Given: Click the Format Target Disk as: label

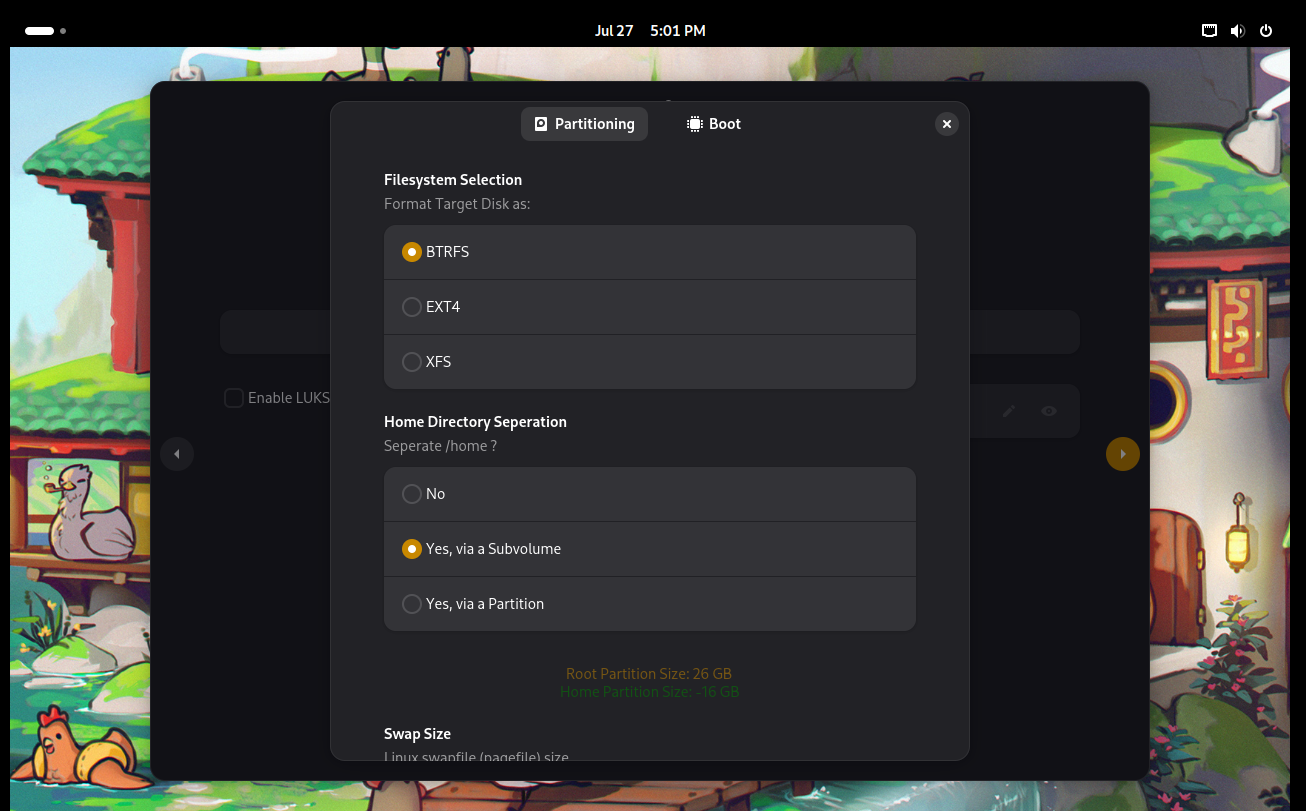Looking at the screenshot, I should pos(457,204).
